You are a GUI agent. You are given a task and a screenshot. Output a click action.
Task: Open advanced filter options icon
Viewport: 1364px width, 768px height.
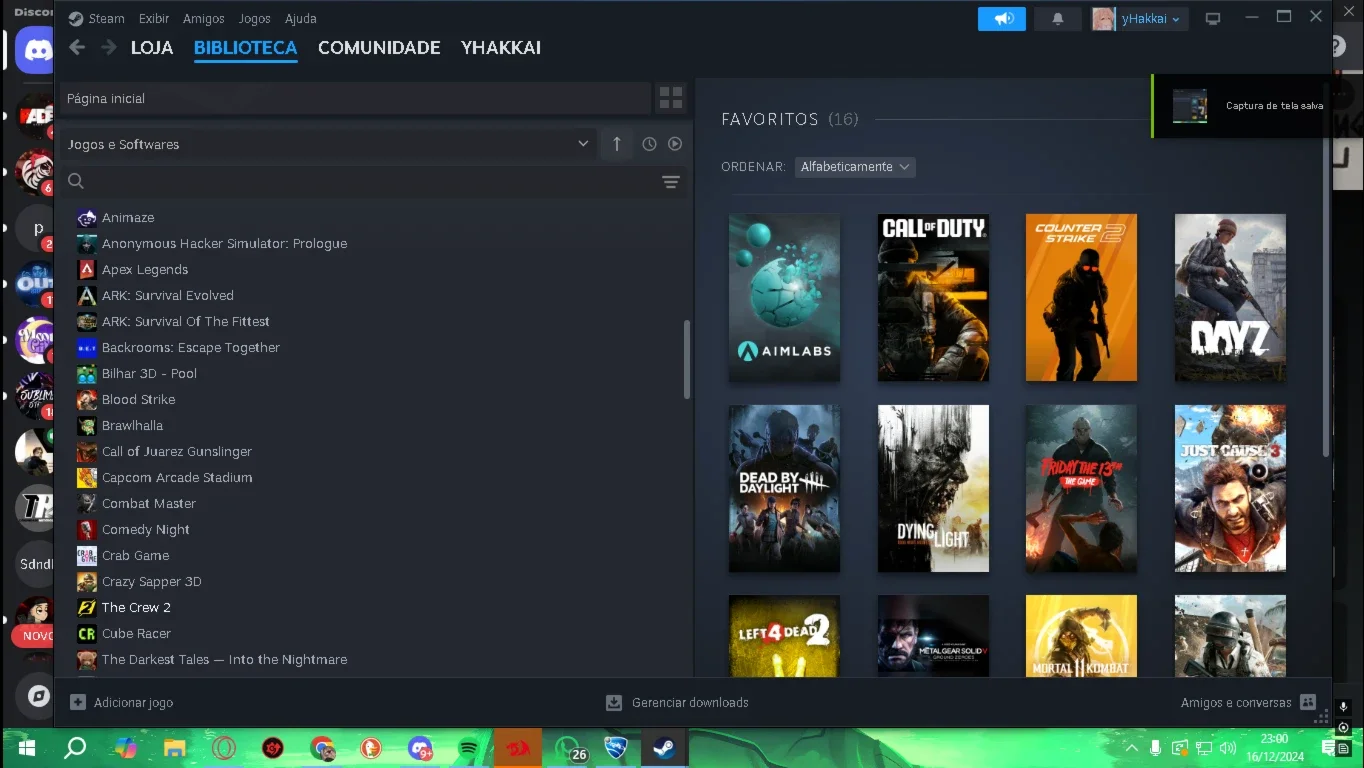pos(671,181)
